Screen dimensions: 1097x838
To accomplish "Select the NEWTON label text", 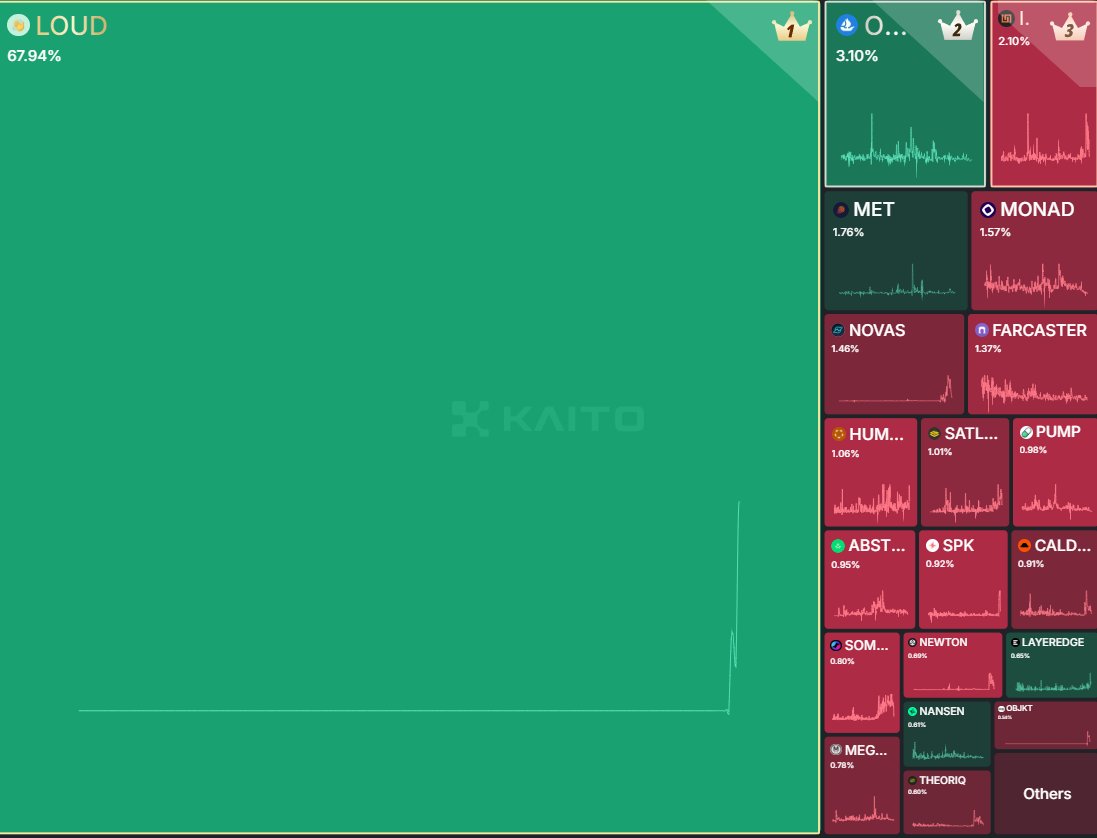I will 943,642.
